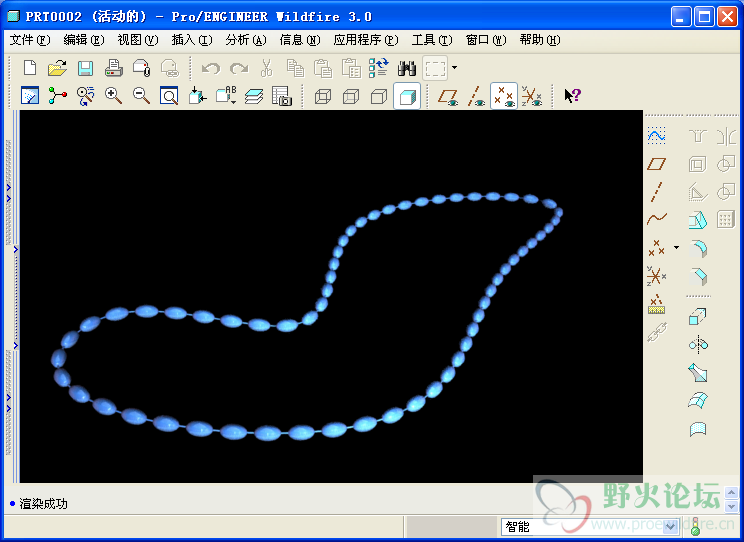The width and height of the screenshot is (744, 542).
Task: Click the Datum Curve tool
Action: point(657,219)
